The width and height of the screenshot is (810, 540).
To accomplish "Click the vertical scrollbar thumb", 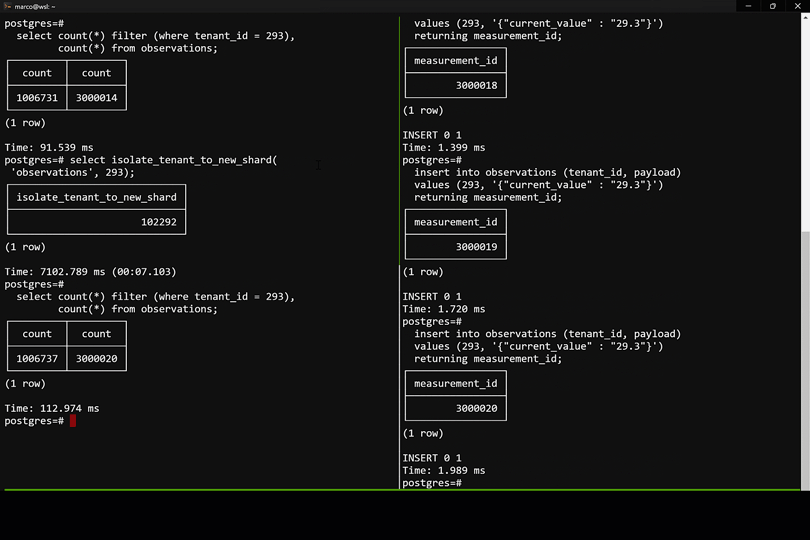I will (x=805, y=360).
